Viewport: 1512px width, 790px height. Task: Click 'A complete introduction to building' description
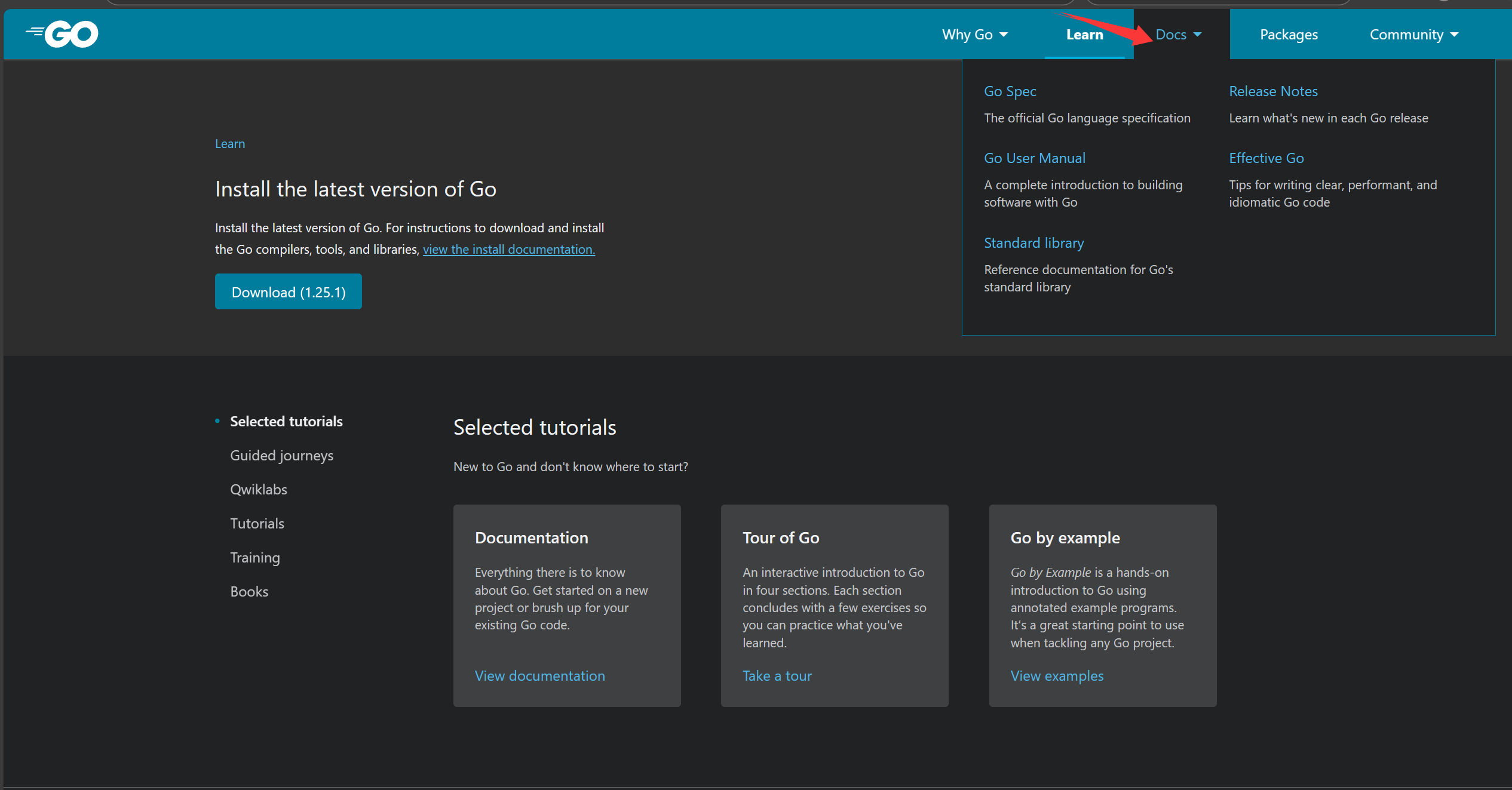click(1082, 193)
